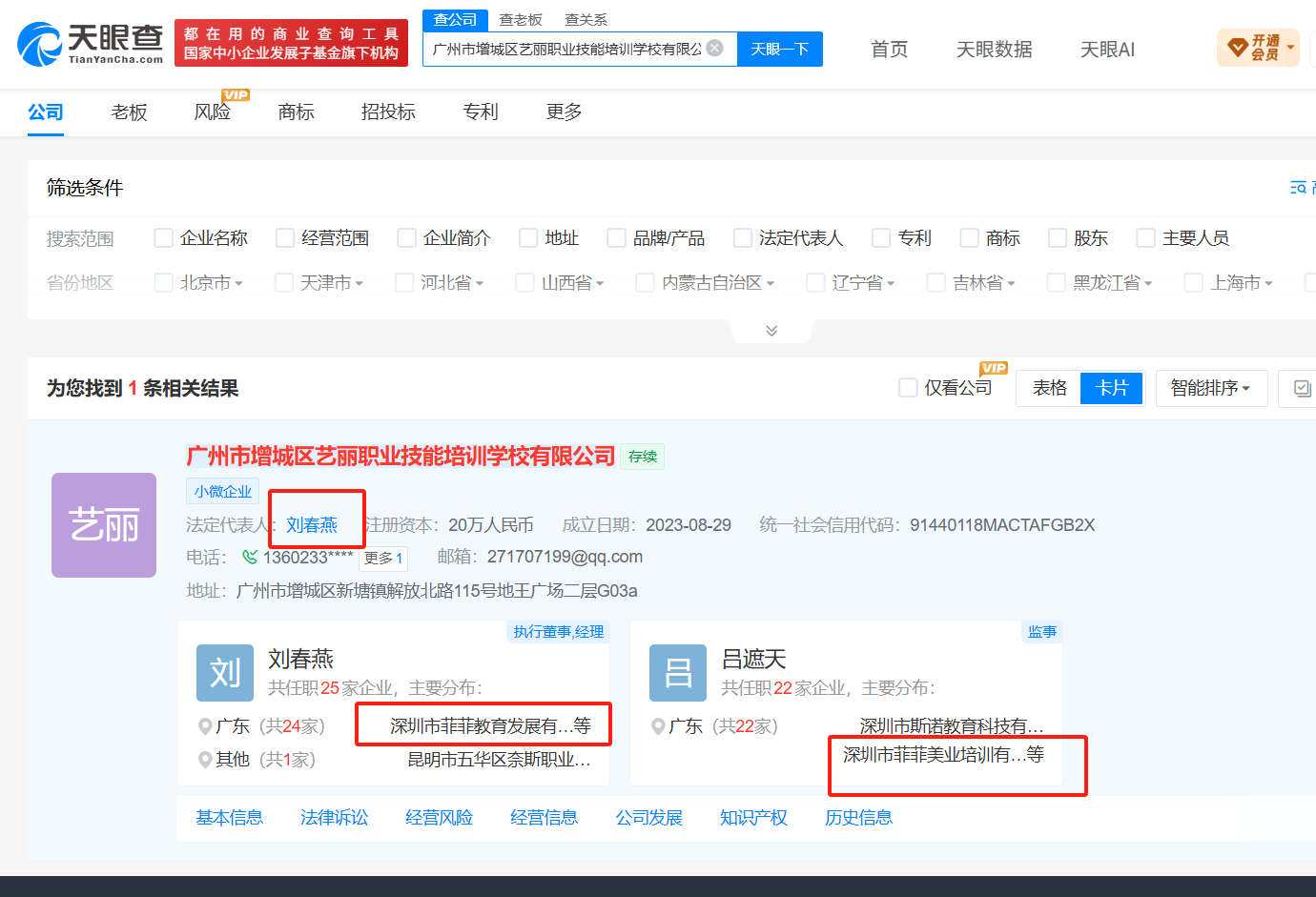Open the 吕 avatar tile

(678, 673)
